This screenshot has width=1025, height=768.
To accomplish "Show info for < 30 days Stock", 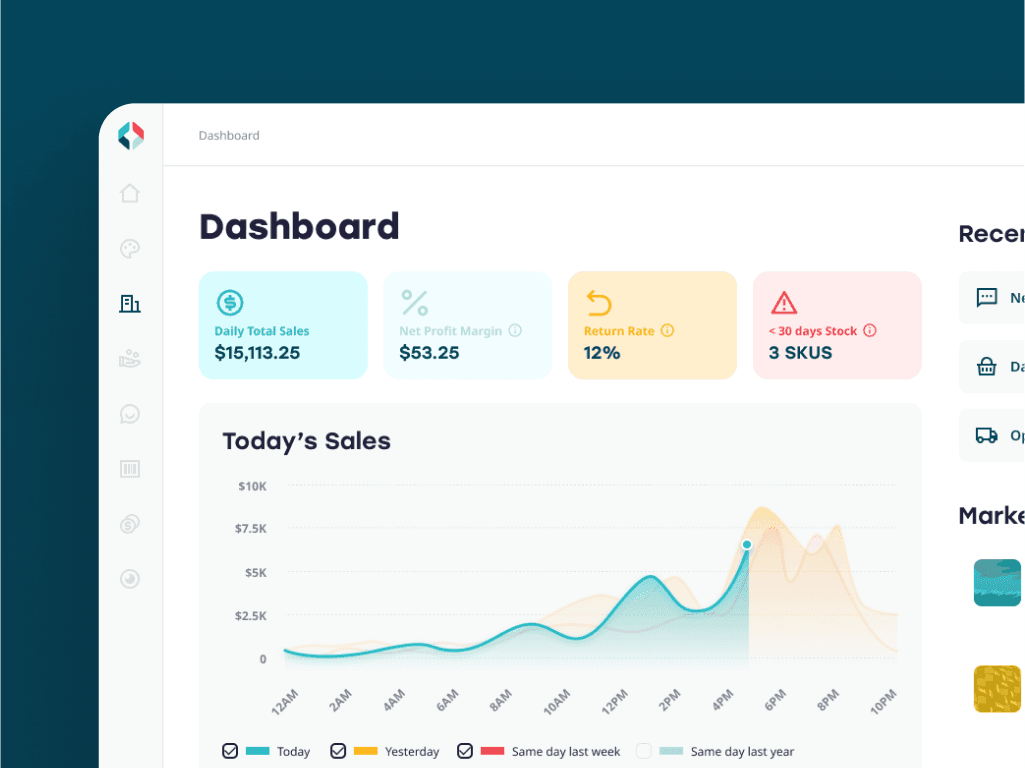I will 869,331.
